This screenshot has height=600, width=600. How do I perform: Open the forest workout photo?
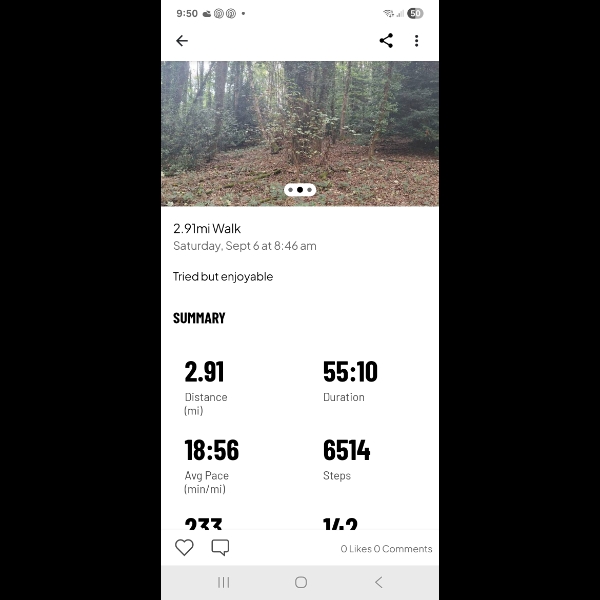(300, 134)
